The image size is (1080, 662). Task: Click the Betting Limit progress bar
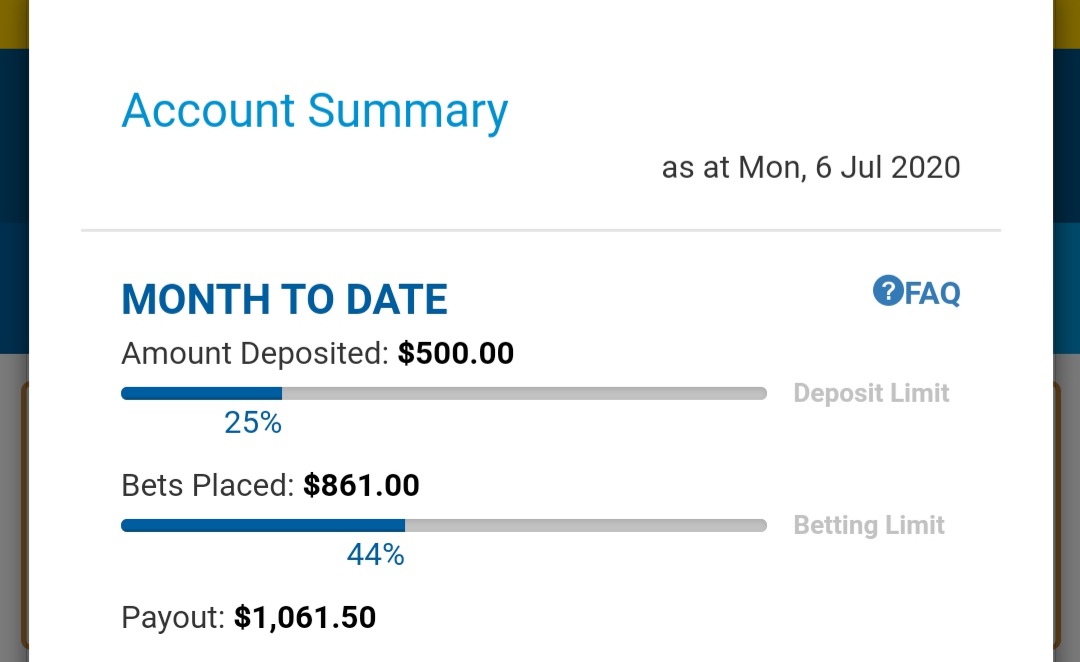[x=444, y=526]
